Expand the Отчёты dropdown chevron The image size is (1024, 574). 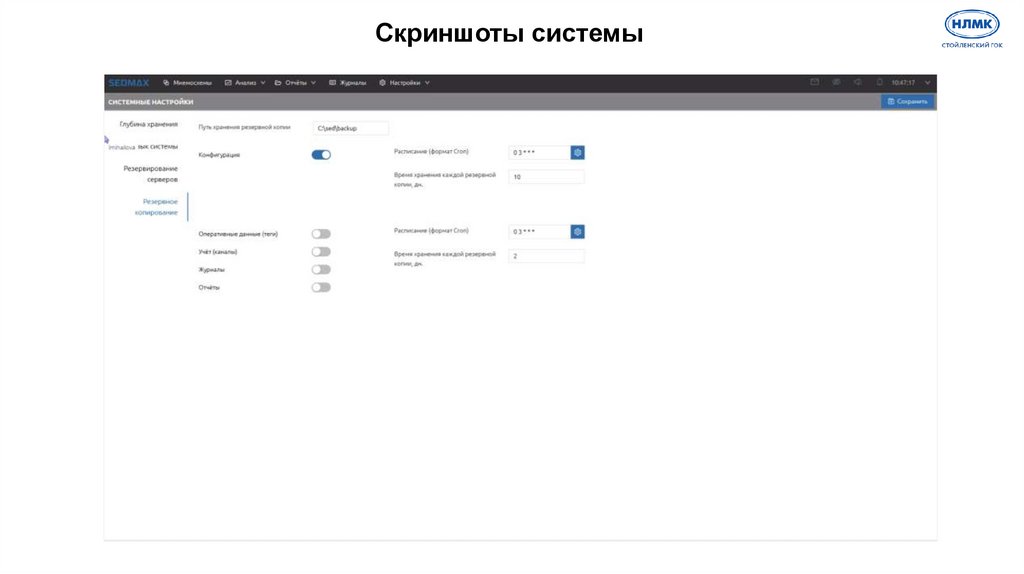[313, 83]
